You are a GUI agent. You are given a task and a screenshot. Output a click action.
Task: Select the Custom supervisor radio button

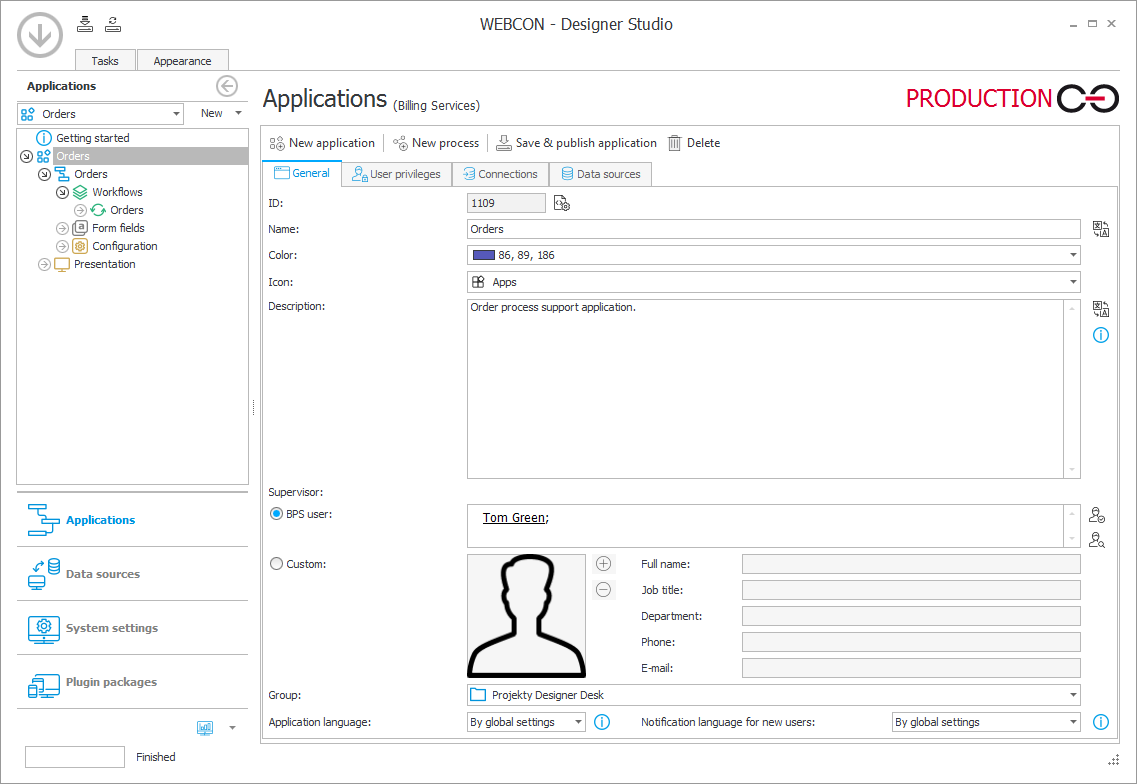(276, 564)
